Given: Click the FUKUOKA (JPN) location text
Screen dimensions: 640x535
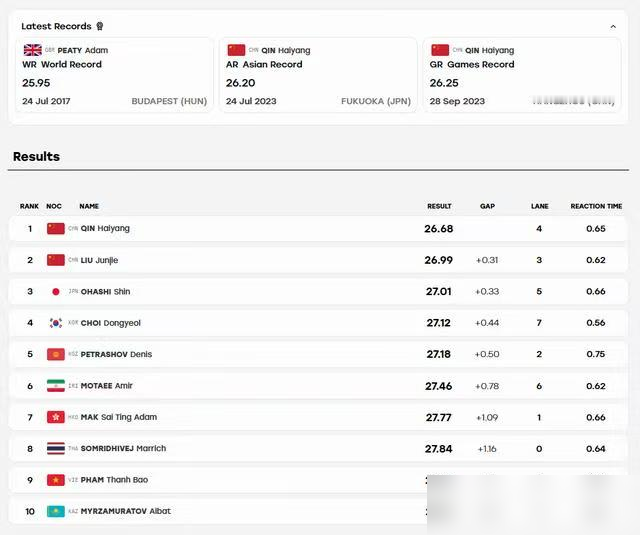Looking at the screenshot, I should point(376,101).
